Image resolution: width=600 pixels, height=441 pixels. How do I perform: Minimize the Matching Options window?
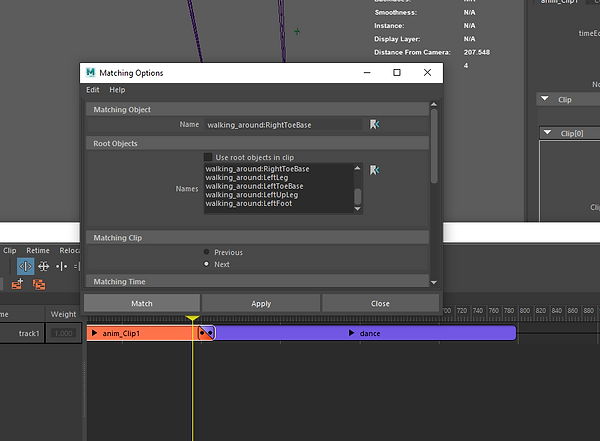pos(367,72)
